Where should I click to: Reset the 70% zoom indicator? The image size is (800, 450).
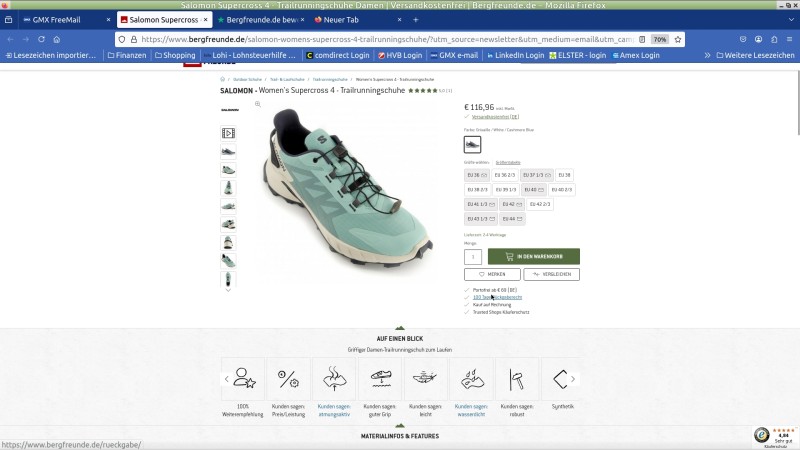(x=660, y=39)
